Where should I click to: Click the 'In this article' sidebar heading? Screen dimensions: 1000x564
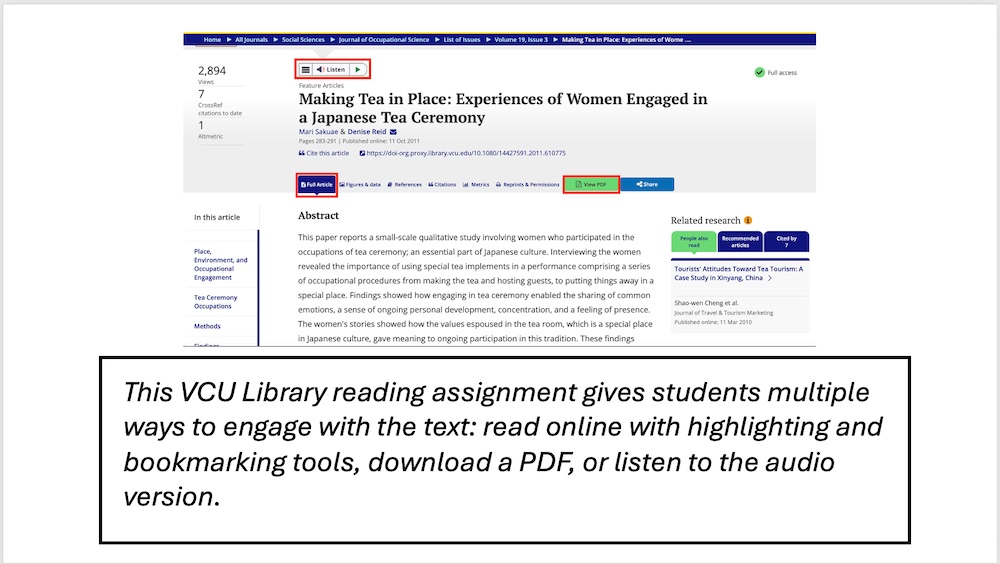217,218
